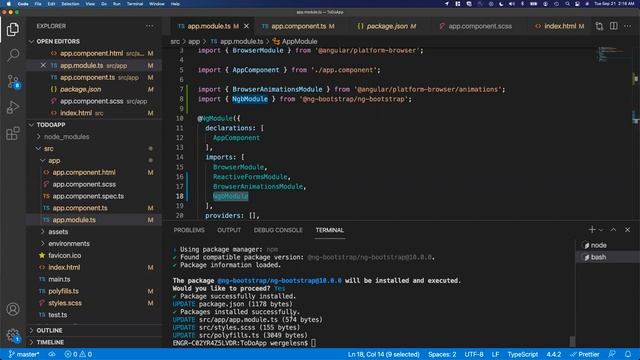The image size is (640, 360).
Task: Click Ln 18, Col 14 cursor position
Action: [x=383, y=354]
